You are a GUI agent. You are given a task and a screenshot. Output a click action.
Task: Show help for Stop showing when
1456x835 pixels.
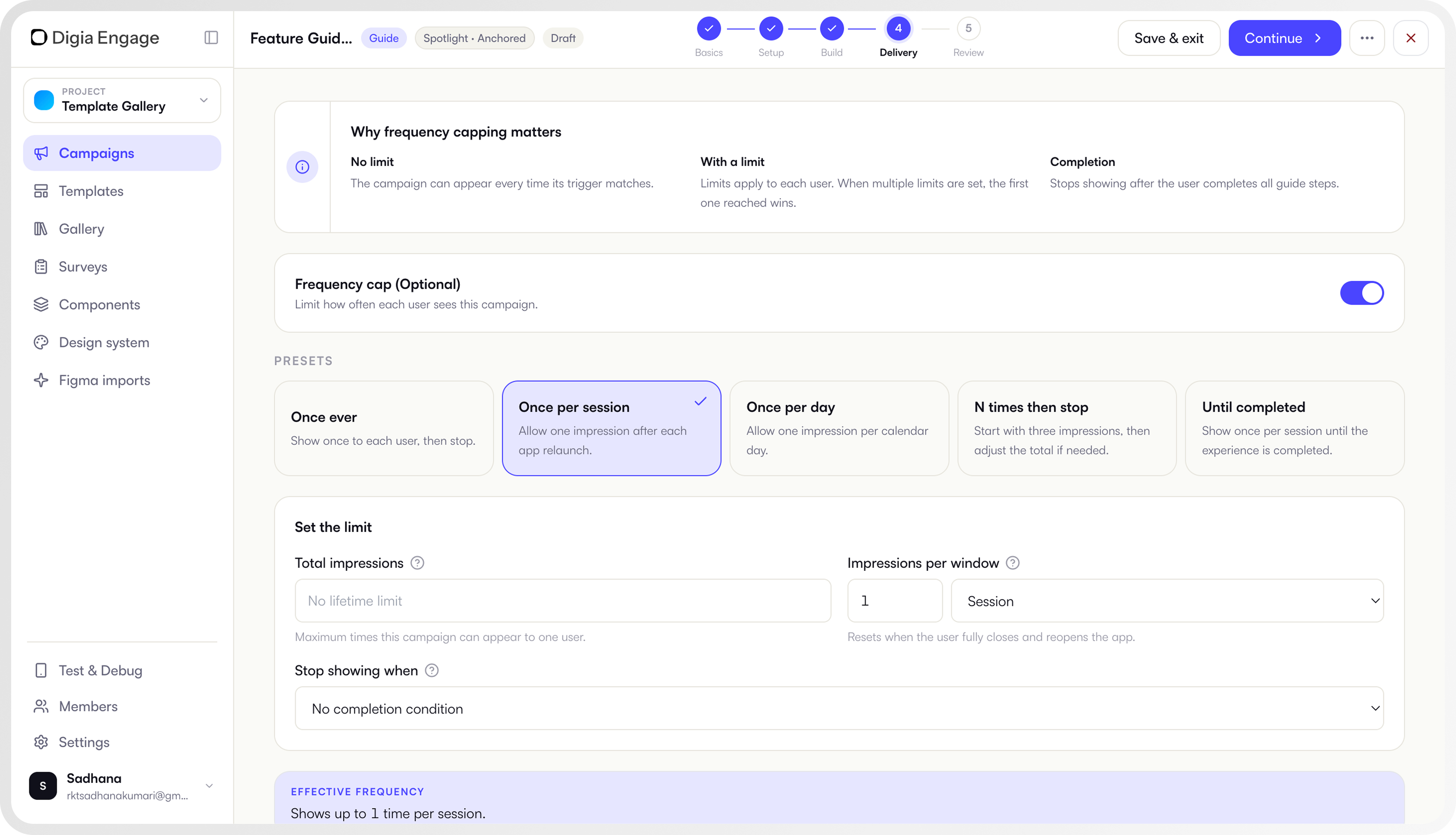pyautogui.click(x=432, y=670)
